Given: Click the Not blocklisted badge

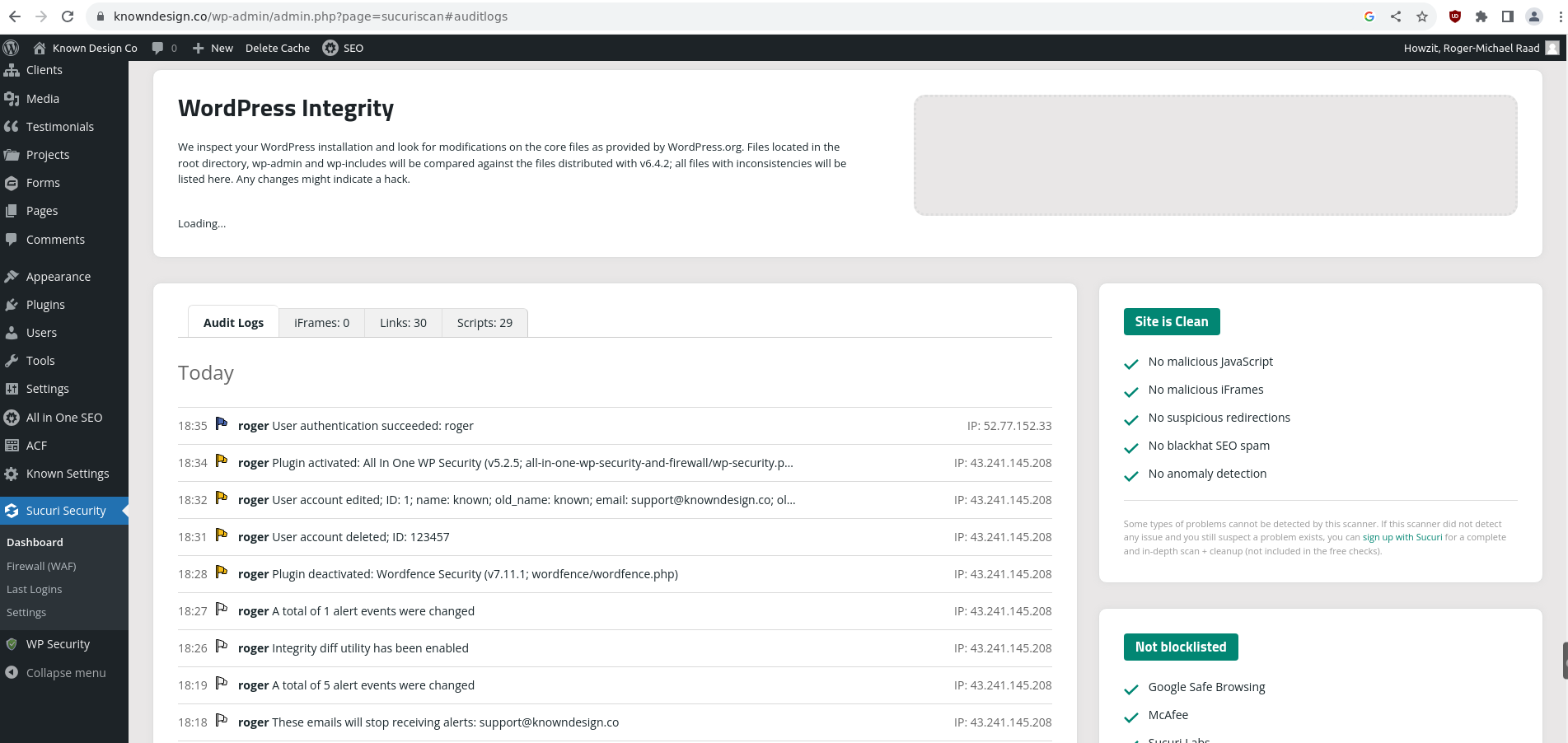Looking at the screenshot, I should click(1181, 647).
